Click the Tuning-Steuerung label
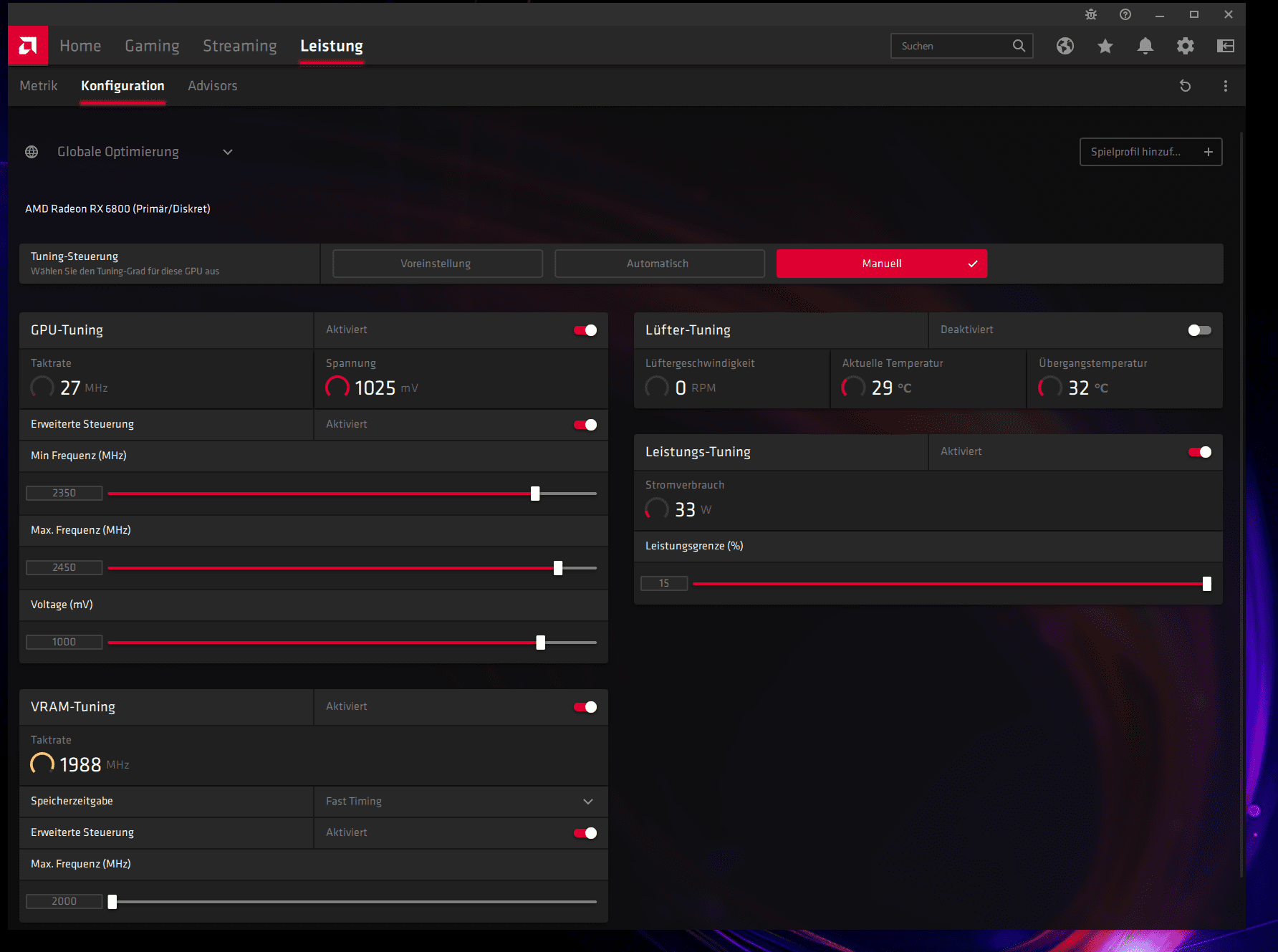Image resolution: width=1278 pixels, height=952 pixels. (75, 256)
